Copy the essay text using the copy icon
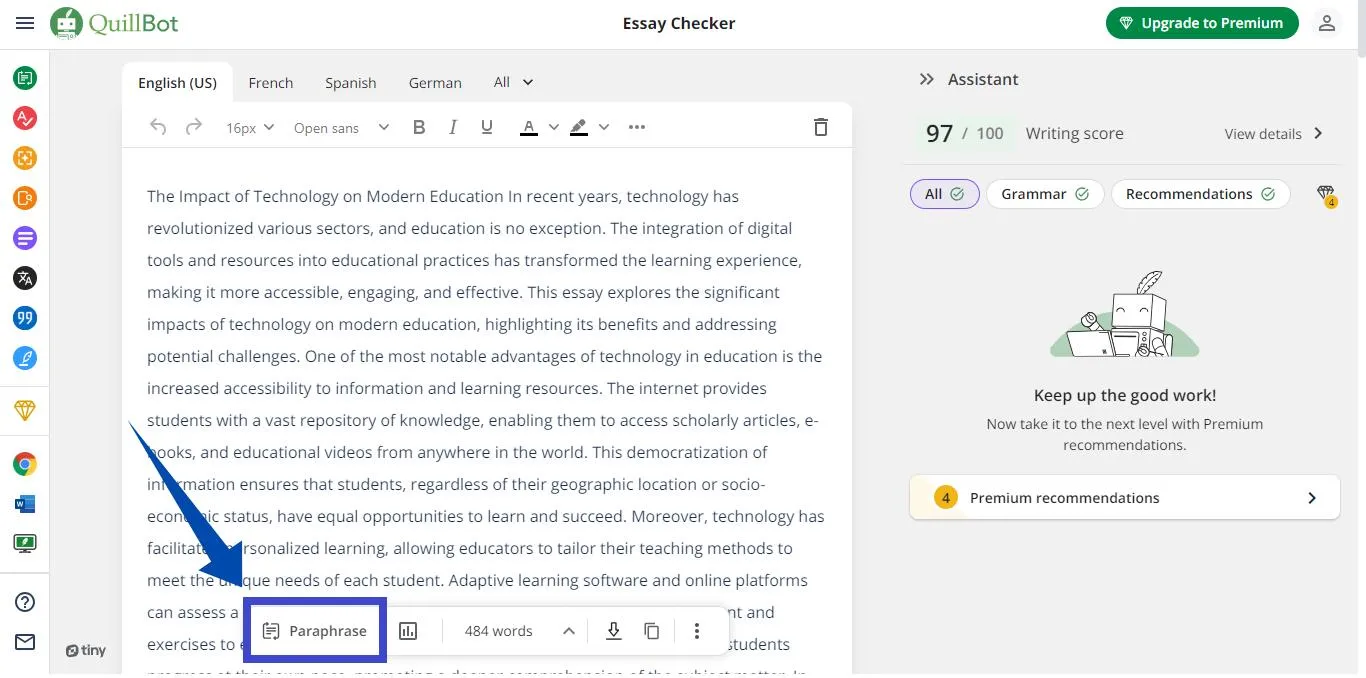1366x678 pixels. (652, 630)
